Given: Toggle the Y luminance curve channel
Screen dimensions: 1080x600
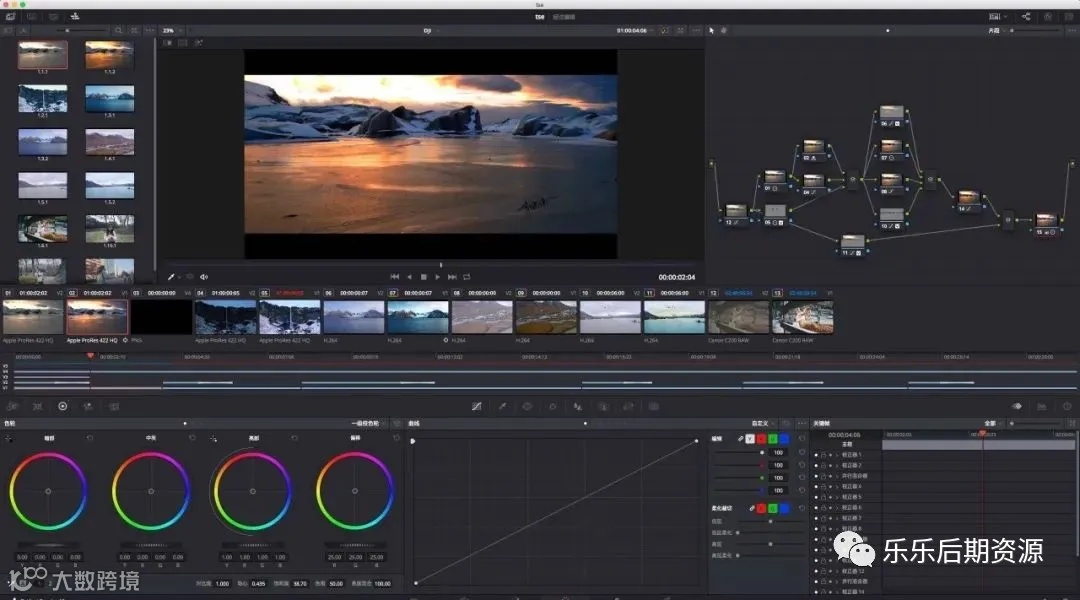Looking at the screenshot, I should [750, 438].
